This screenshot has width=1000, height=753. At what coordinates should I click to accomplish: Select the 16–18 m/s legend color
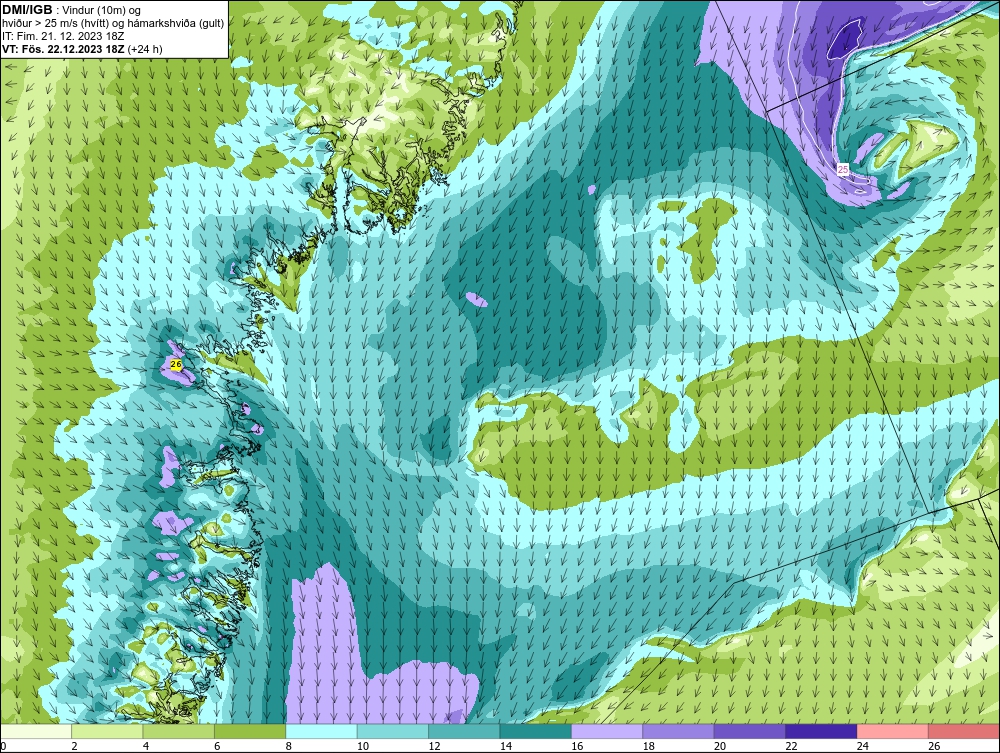click(607, 731)
